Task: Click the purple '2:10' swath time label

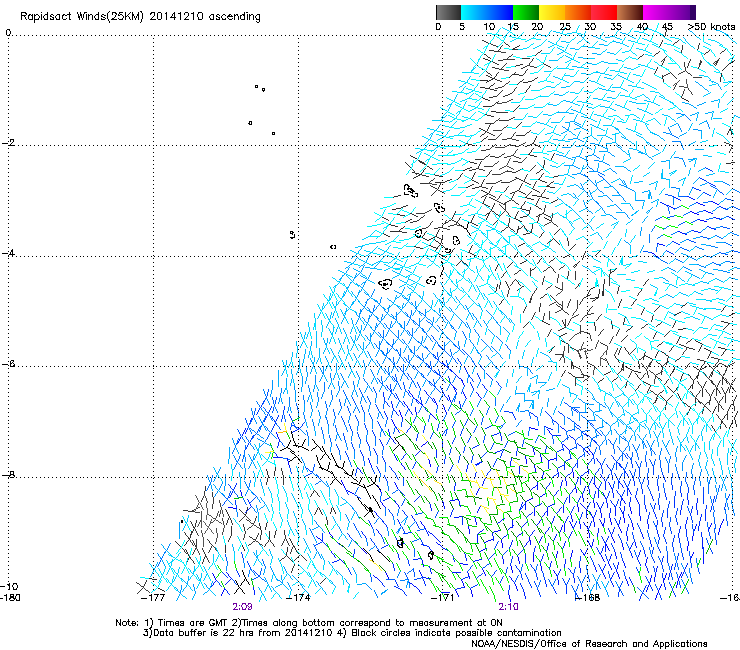Action: pos(508,607)
